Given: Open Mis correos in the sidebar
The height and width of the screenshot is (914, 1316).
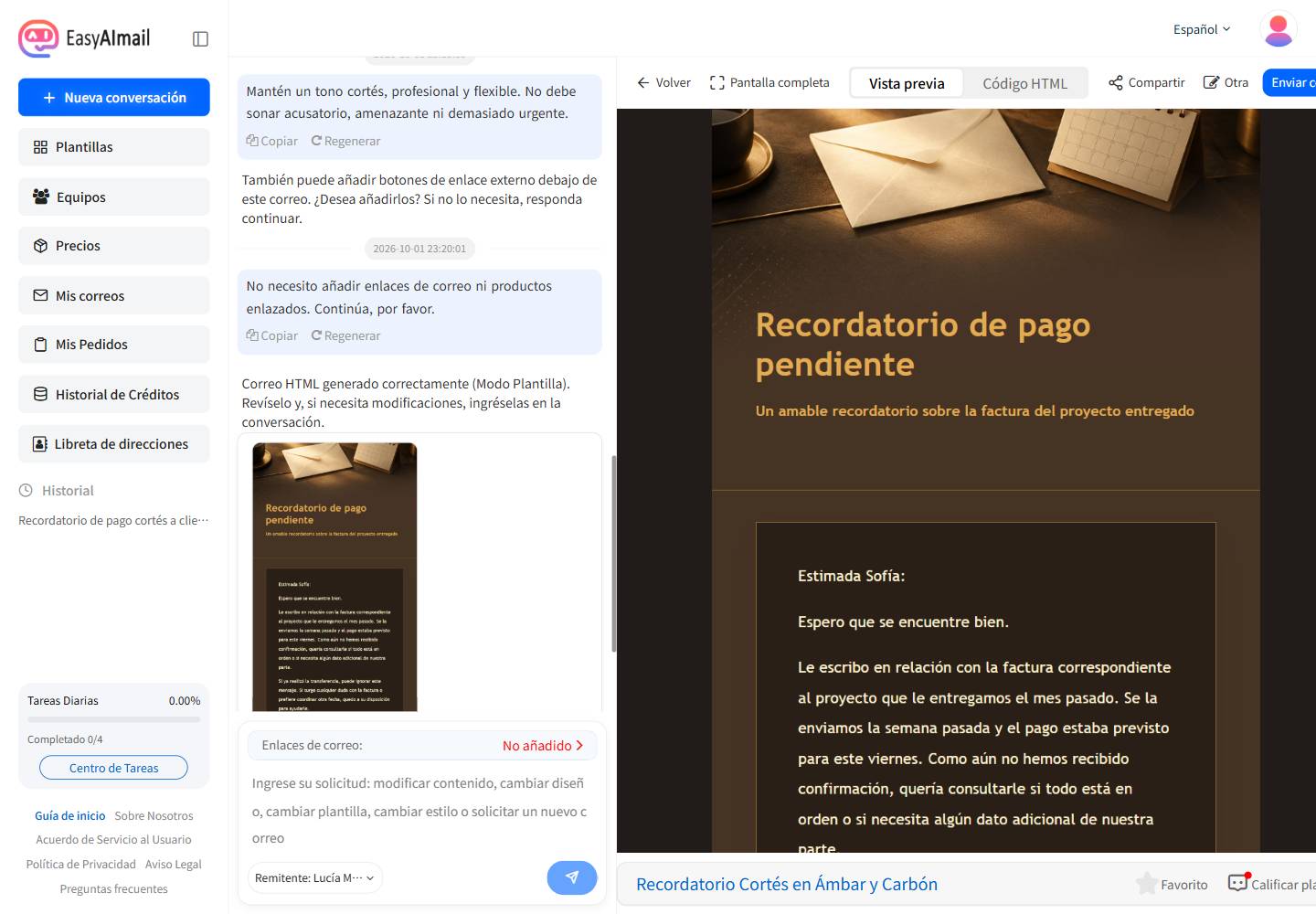Looking at the screenshot, I should point(114,295).
